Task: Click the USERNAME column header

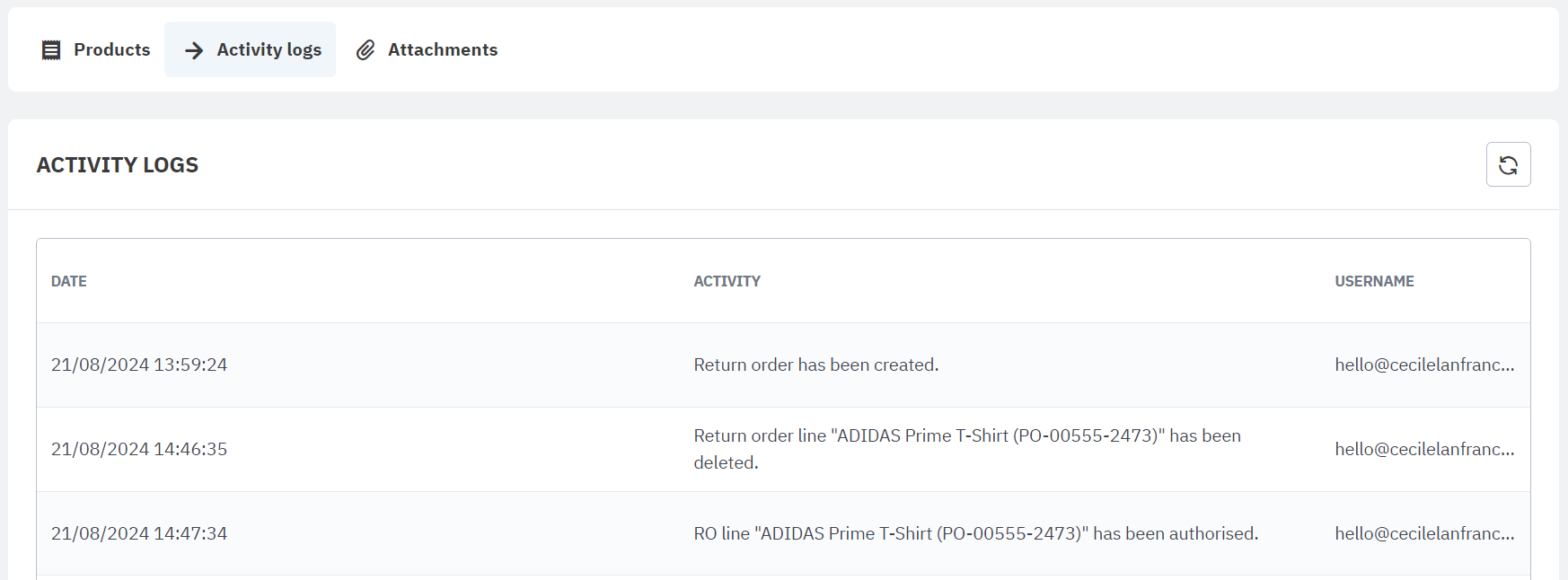Action: [1374, 281]
